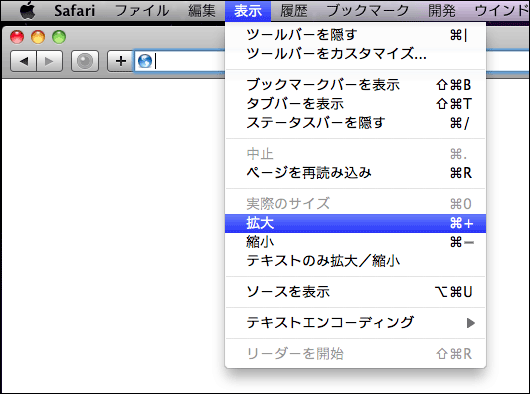Open the ブックマーク menu

pyautogui.click(x=368, y=10)
